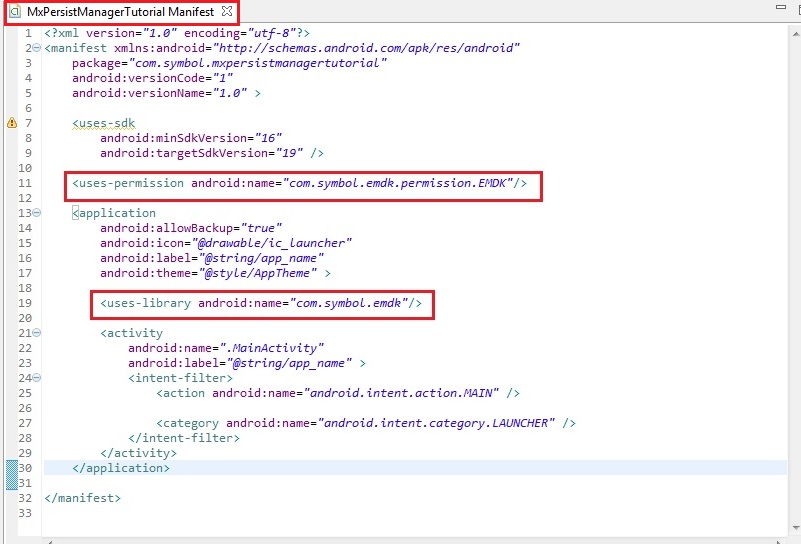Click the manifest file icon in the tab
801x544 pixels.
15,11
